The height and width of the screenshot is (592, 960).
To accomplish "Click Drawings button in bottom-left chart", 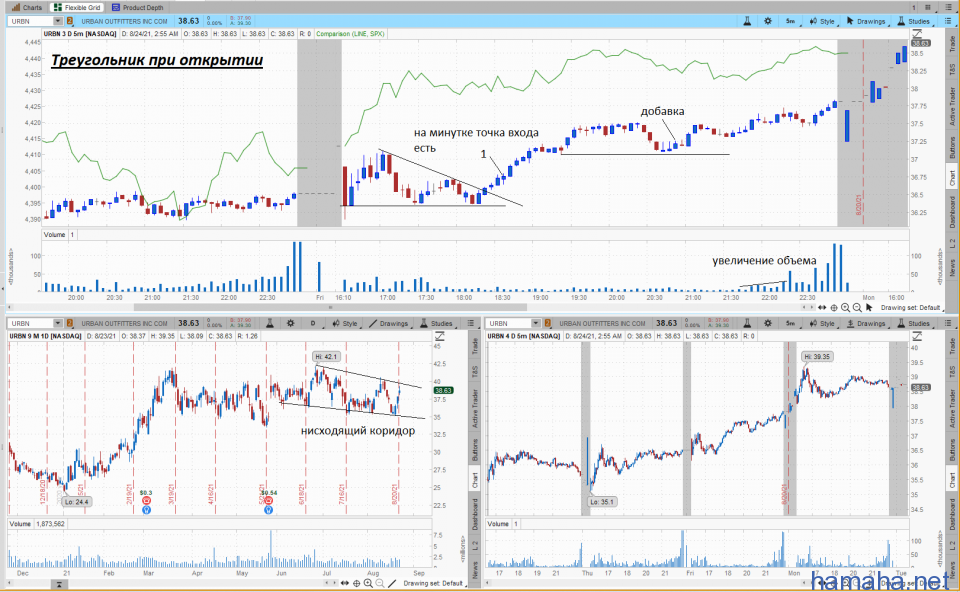I will [391, 324].
